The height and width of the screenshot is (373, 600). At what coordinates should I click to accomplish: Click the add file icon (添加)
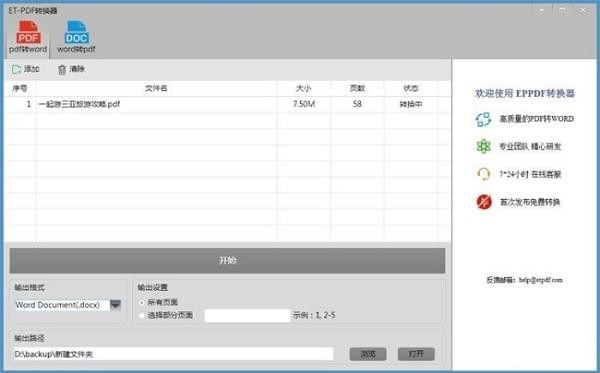16,70
